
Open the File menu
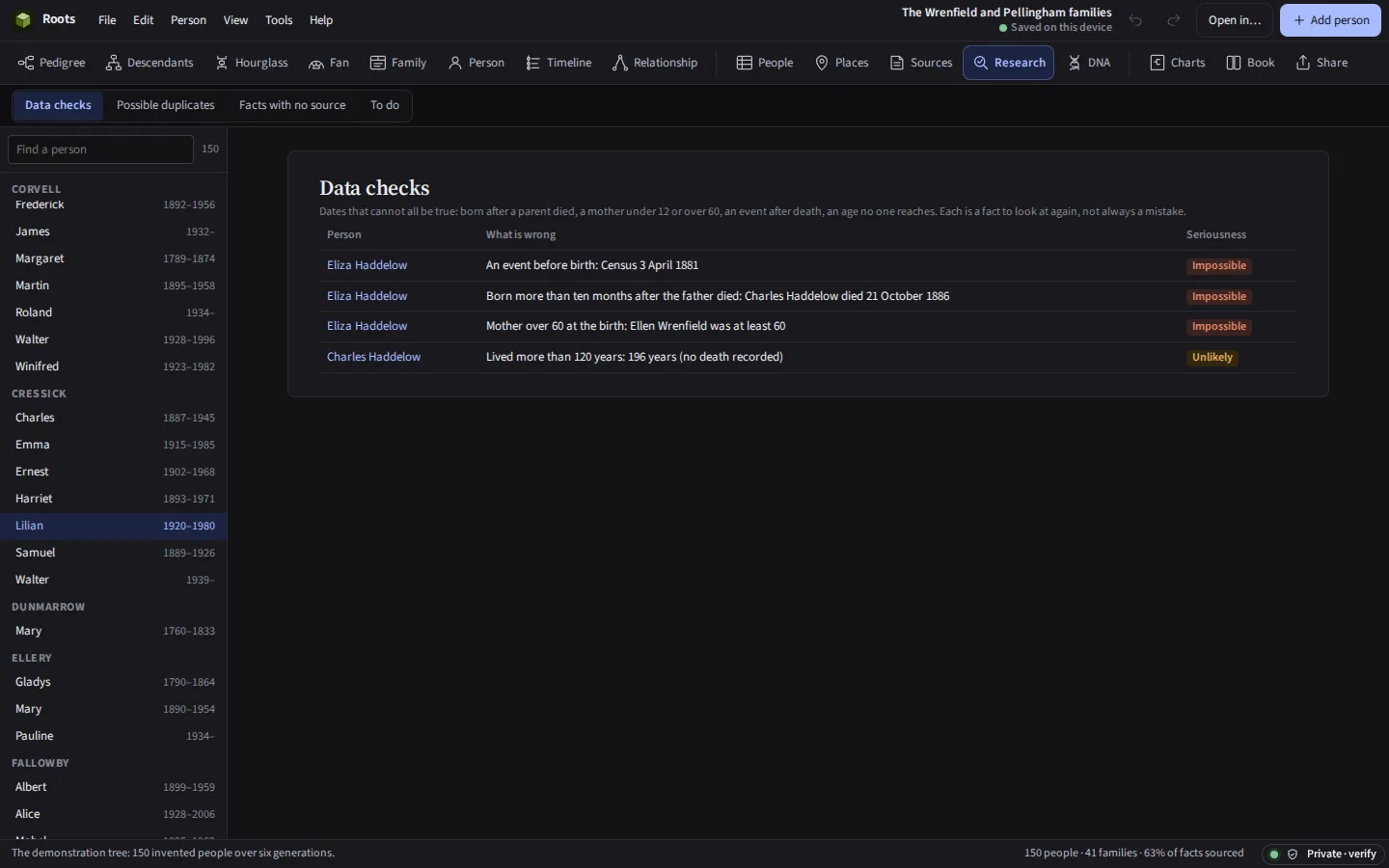(107, 20)
